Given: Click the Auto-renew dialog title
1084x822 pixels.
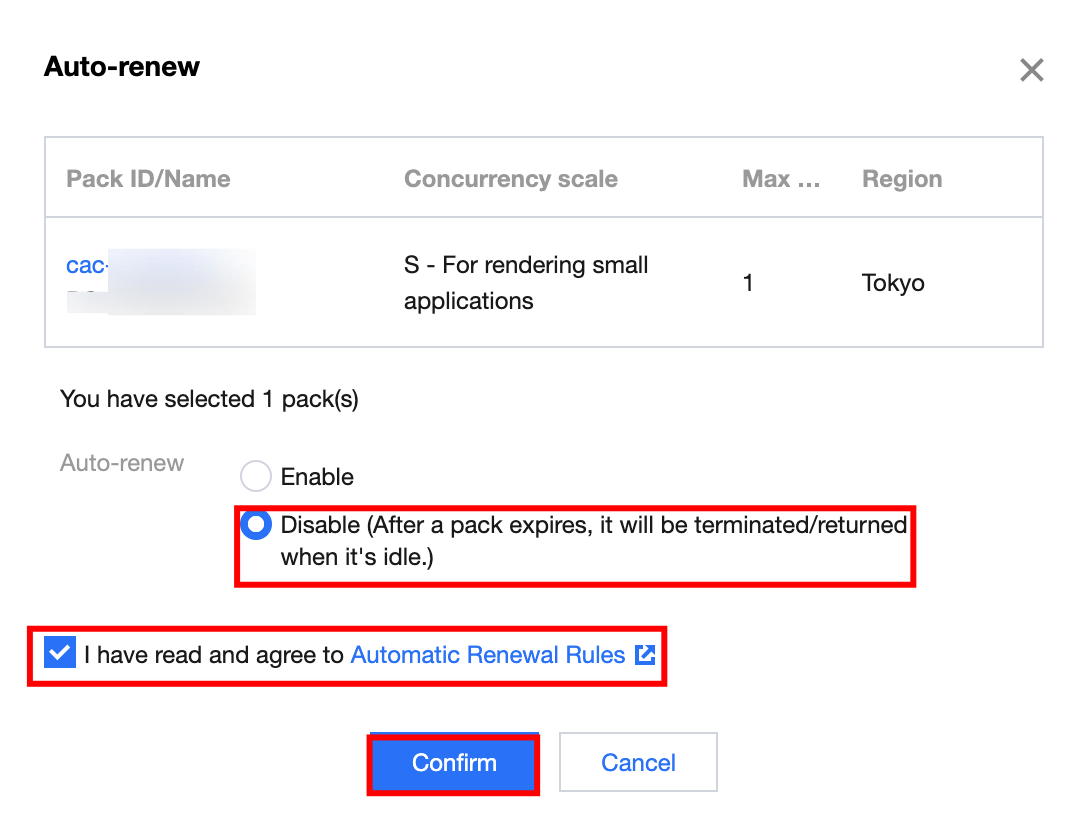Looking at the screenshot, I should 122,67.
